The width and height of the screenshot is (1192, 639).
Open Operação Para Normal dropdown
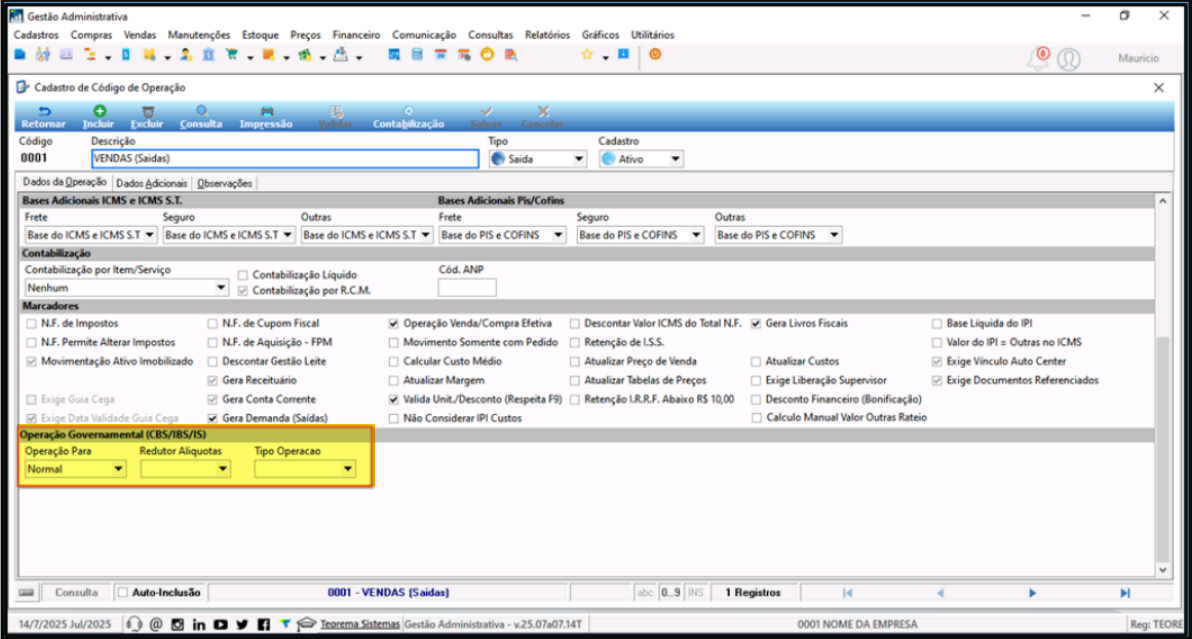(118, 469)
